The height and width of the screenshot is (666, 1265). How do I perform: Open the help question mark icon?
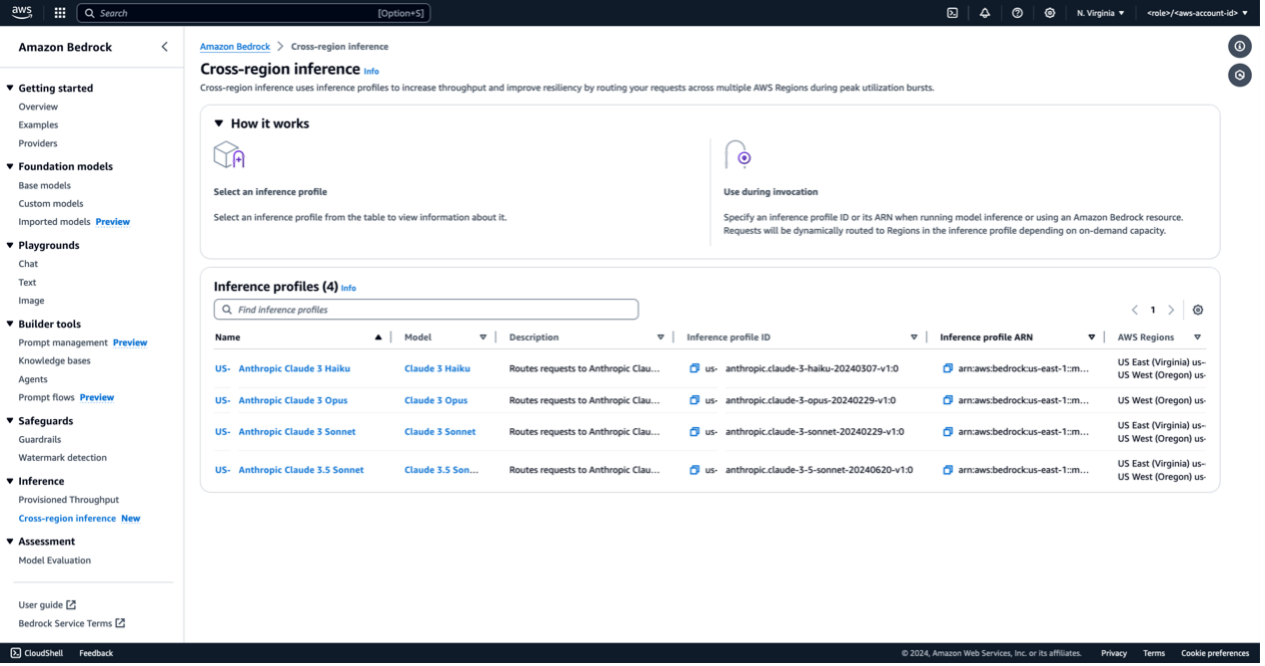(x=1017, y=13)
